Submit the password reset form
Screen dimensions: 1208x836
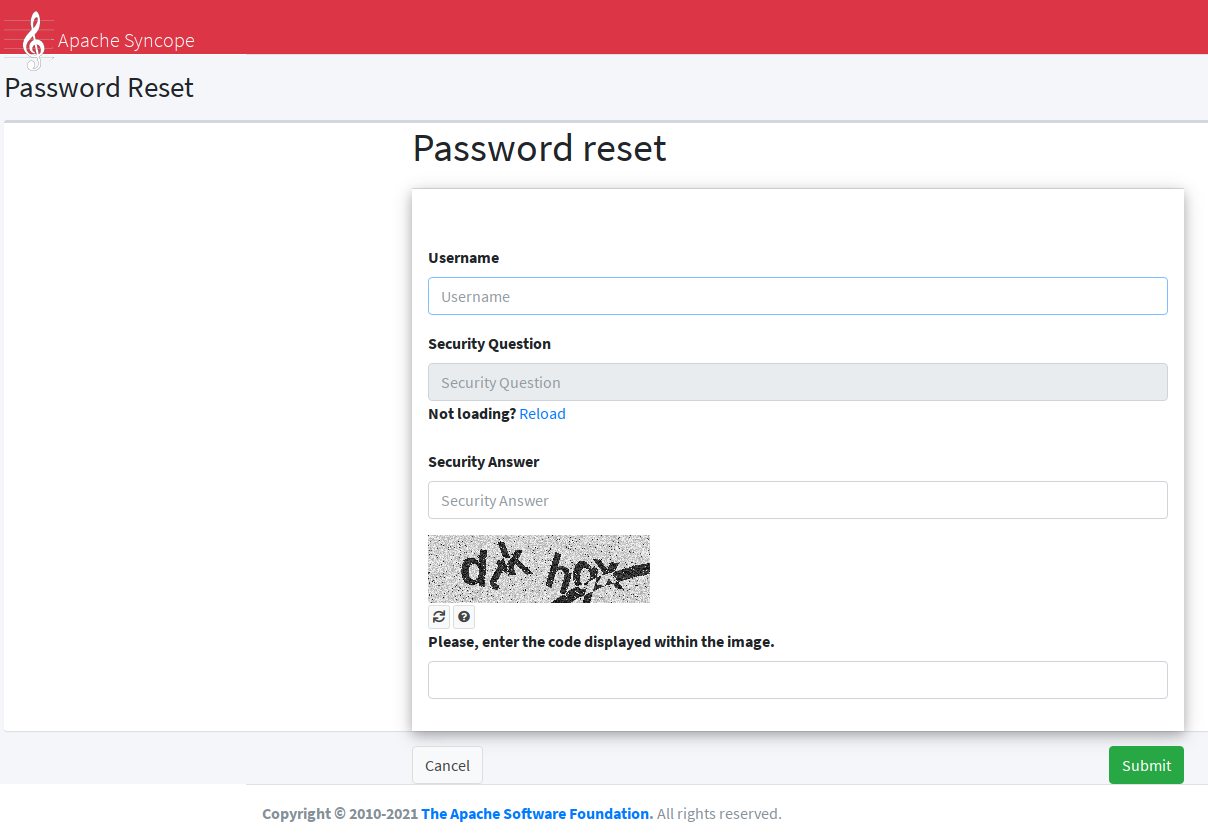[1145, 765]
